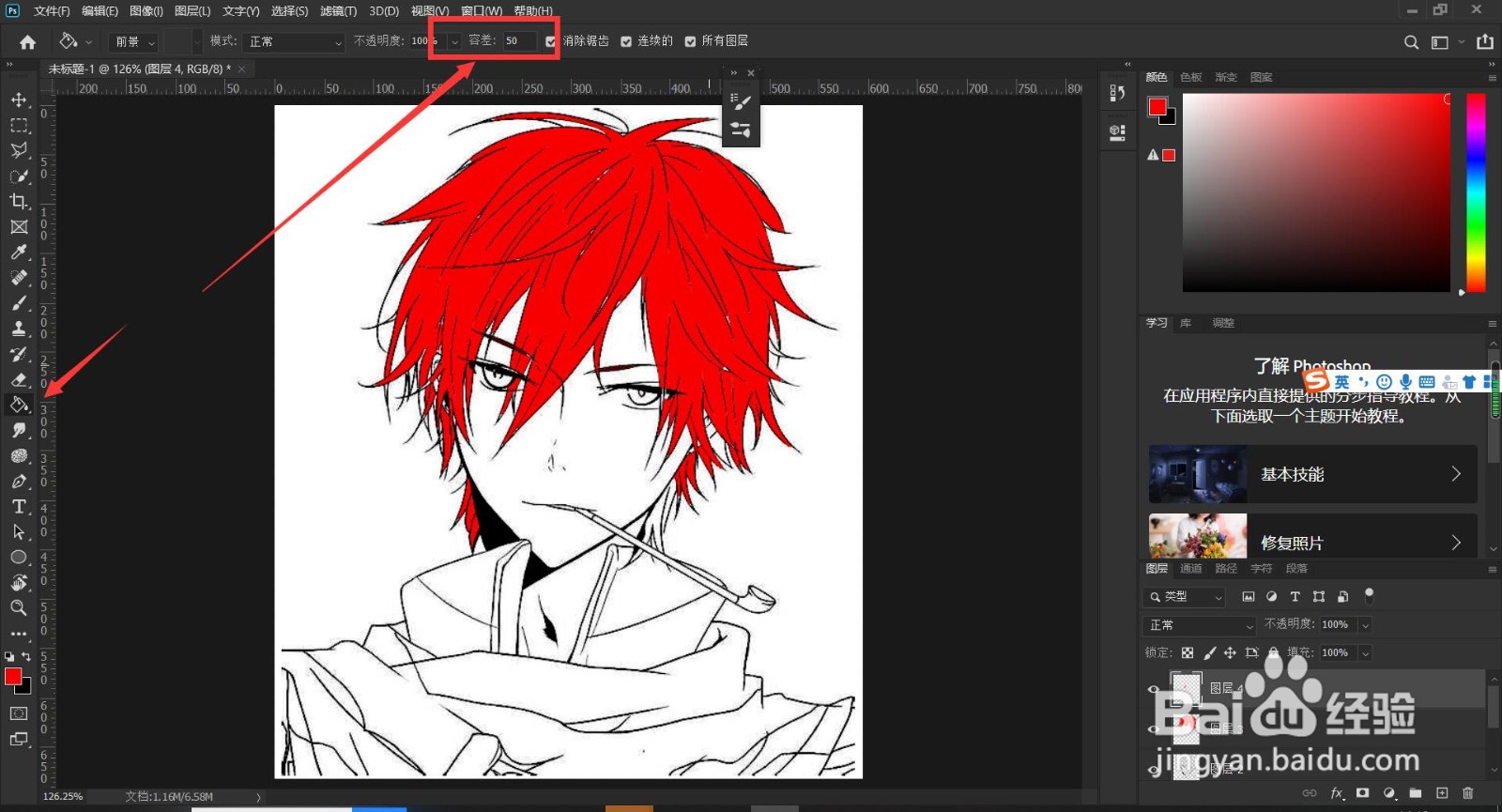Viewport: 1502px width, 812px height.
Task: Click the hue spectrum slider bar
Action: 1476,192
